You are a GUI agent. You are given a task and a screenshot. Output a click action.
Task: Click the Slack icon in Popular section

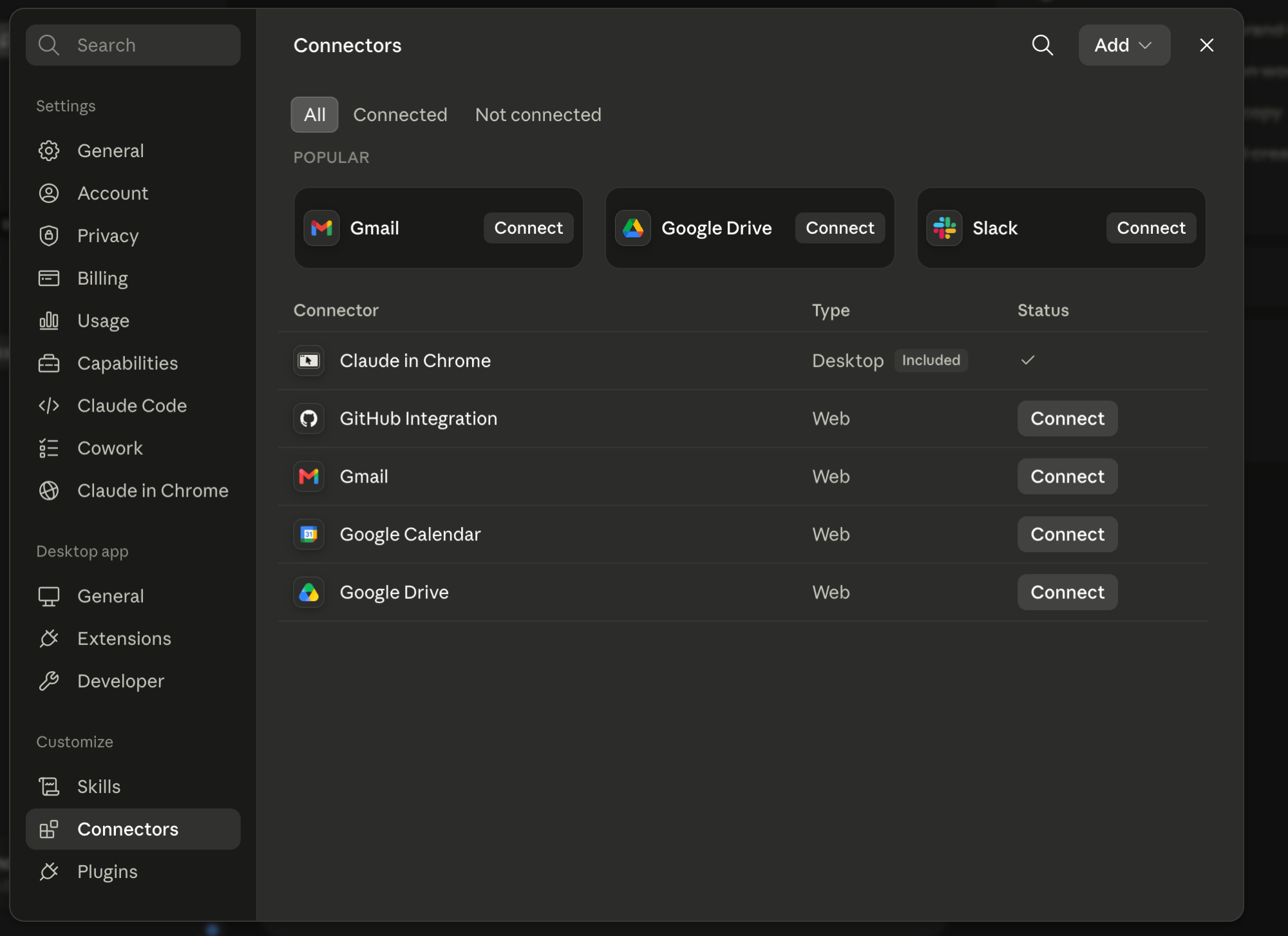(944, 228)
